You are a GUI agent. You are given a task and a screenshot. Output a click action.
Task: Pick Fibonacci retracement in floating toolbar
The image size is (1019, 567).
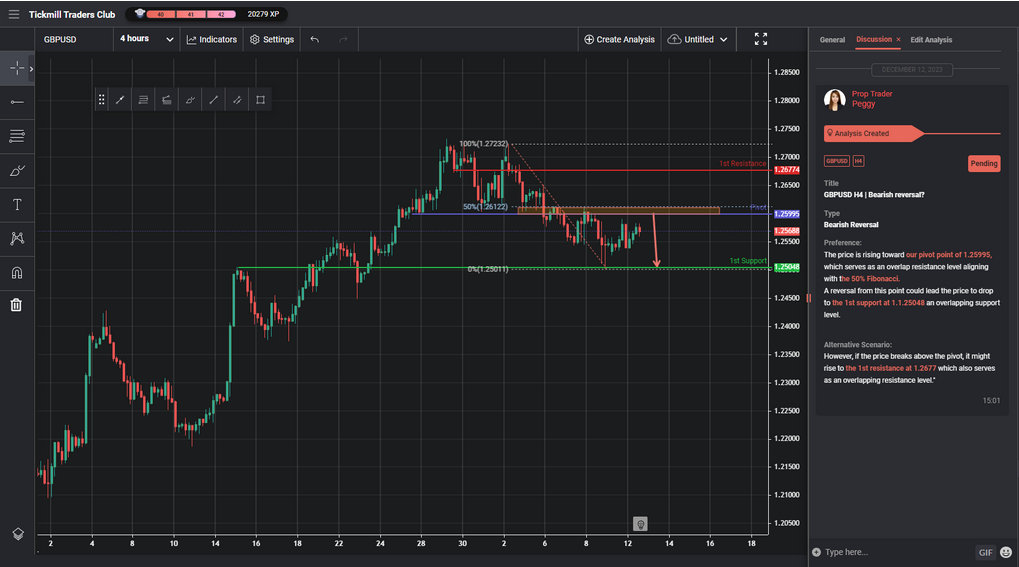coord(144,99)
